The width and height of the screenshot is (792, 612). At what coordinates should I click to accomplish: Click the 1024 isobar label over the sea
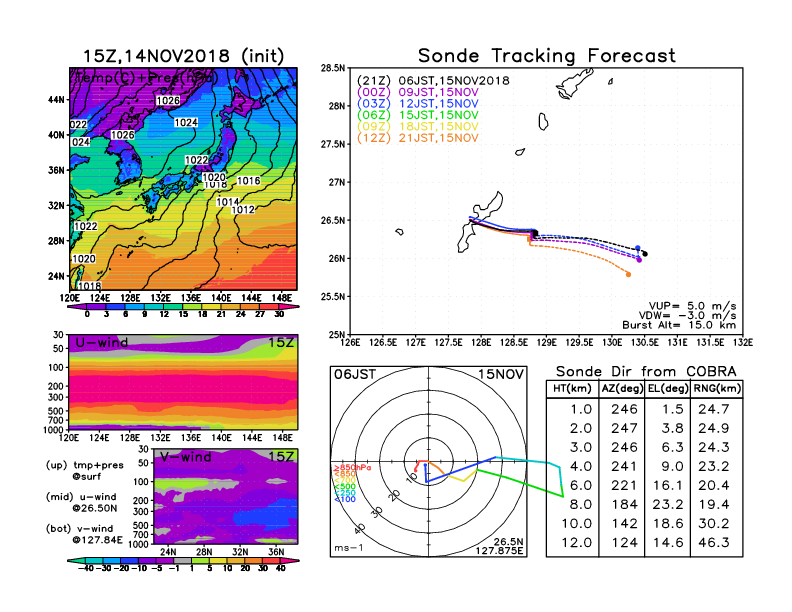point(186,123)
